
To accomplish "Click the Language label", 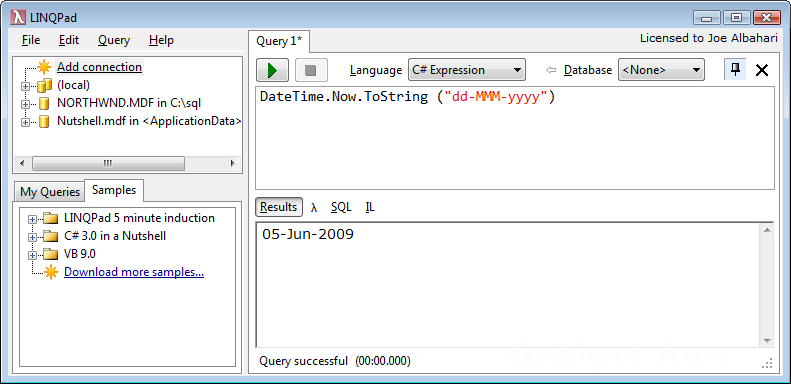I will pyautogui.click(x=376, y=70).
